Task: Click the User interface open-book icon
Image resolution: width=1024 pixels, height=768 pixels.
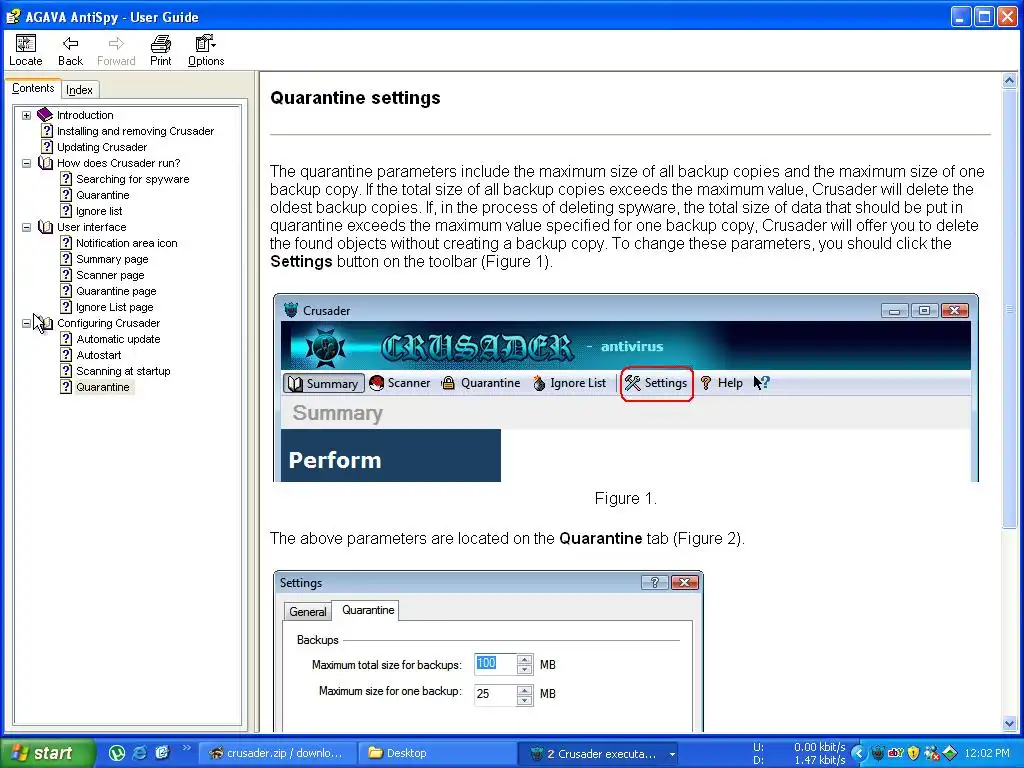Action: tap(45, 227)
